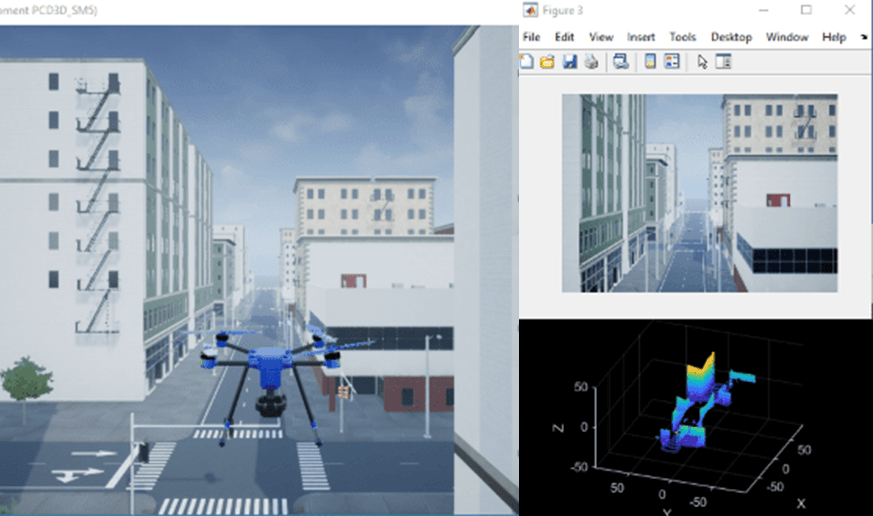The width and height of the screenshot is (873, 516).
Task: Click the Help menu
Action: 834,37
